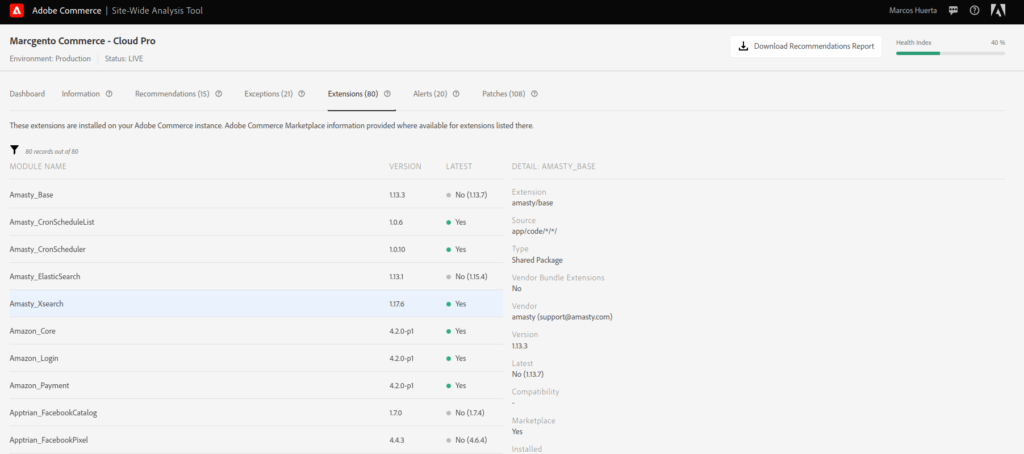The height and width of the screenshot is (454, 1024).
Task: Click the Adobe logo at header right
Action: click(x=998, y=10)
